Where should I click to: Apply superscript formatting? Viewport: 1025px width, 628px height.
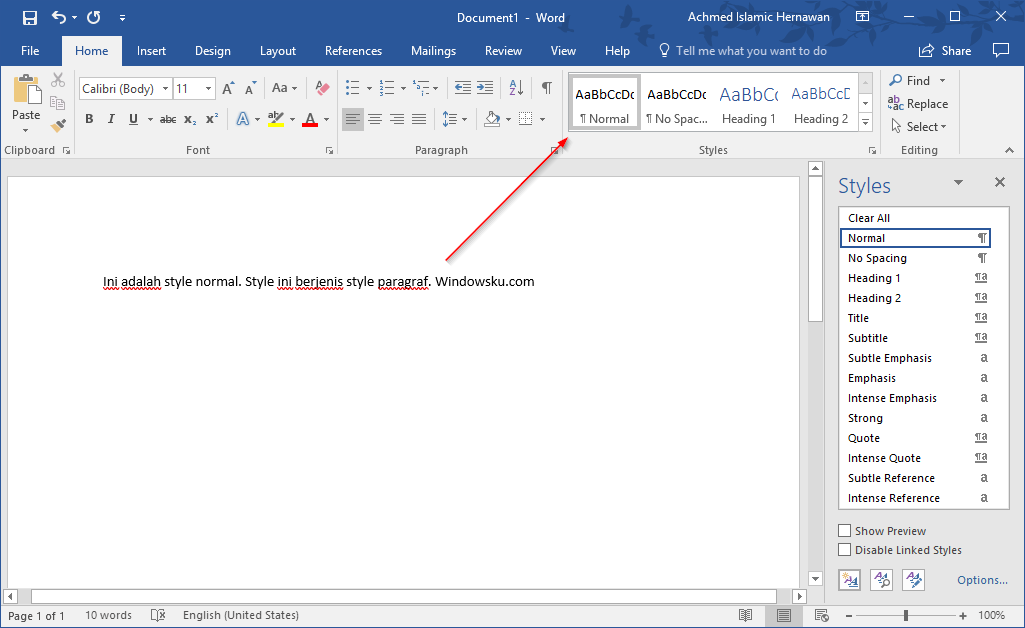(212, 119)
